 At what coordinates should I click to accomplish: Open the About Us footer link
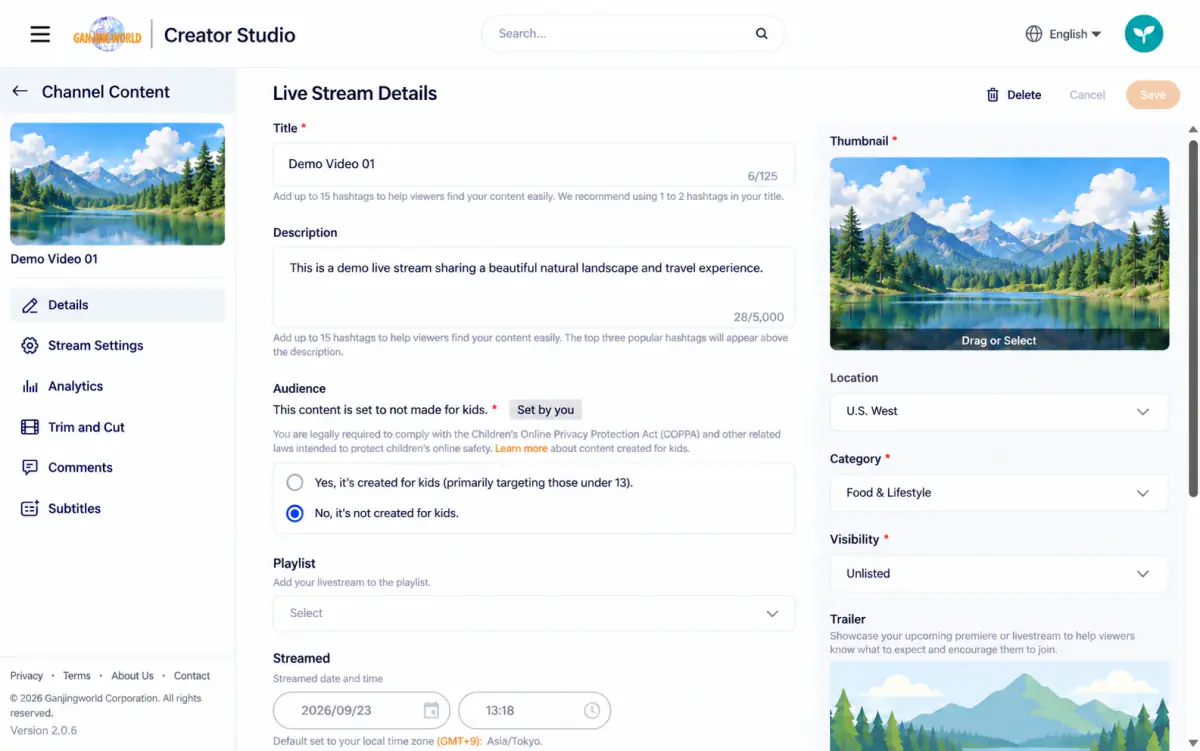point(132,676)
